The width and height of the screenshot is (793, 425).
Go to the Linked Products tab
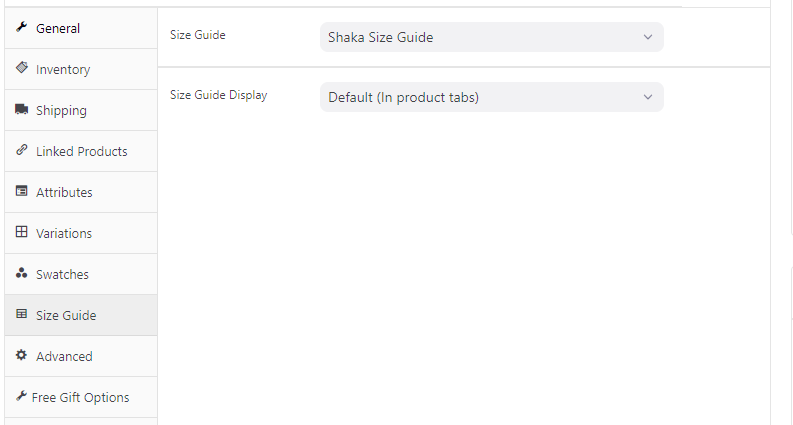[x=81, y=151]
